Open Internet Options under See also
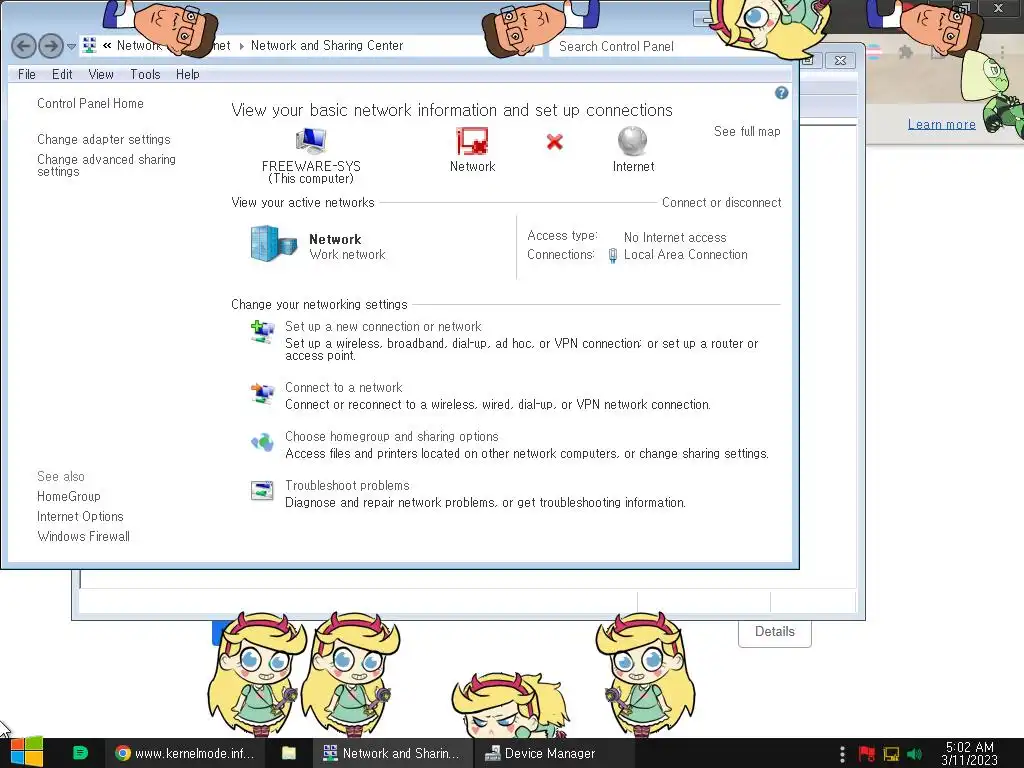Image resolution: width=1024 pixels, height=768 pixels. tap(80, 516)
